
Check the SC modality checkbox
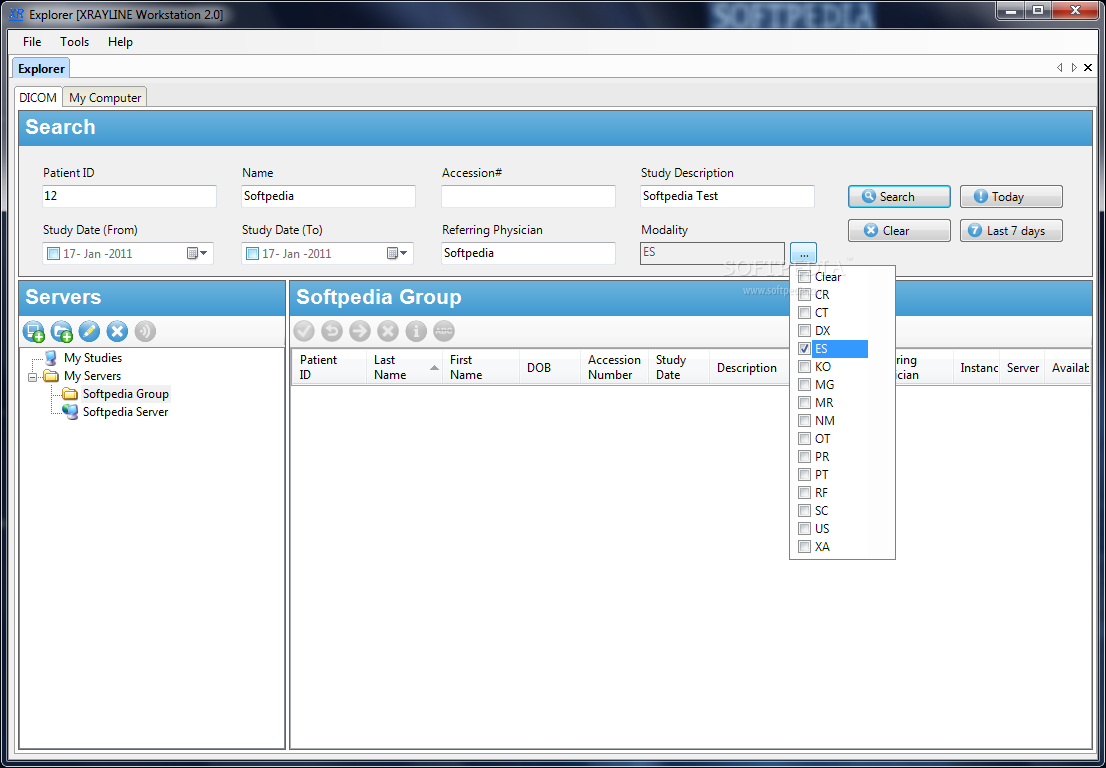[x=804, y=511]
